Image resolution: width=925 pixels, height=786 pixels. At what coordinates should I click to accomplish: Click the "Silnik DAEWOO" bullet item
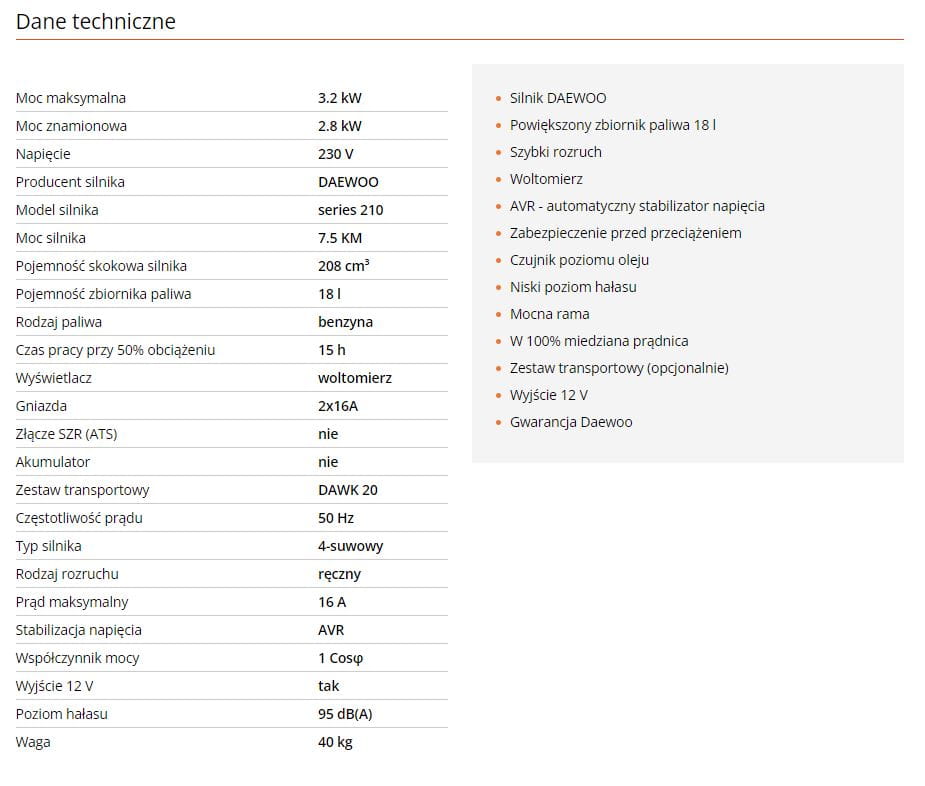coord(558,98)
